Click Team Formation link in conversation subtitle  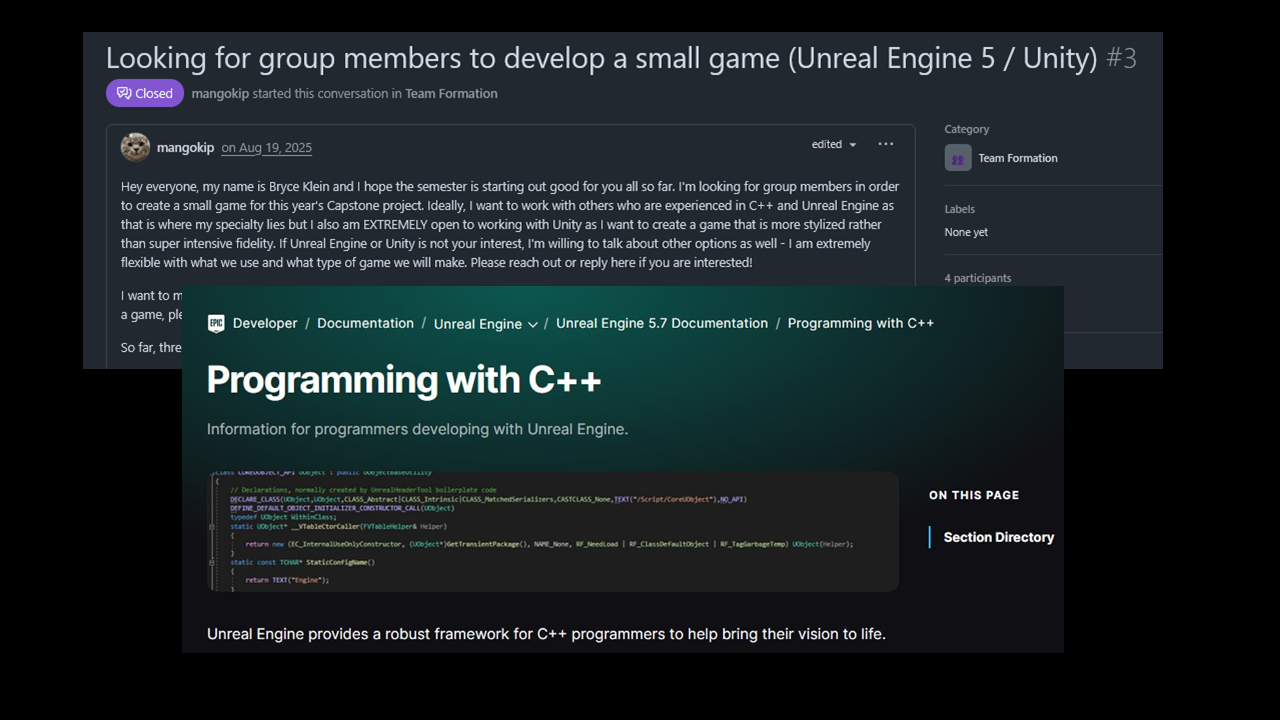point(451,93)
